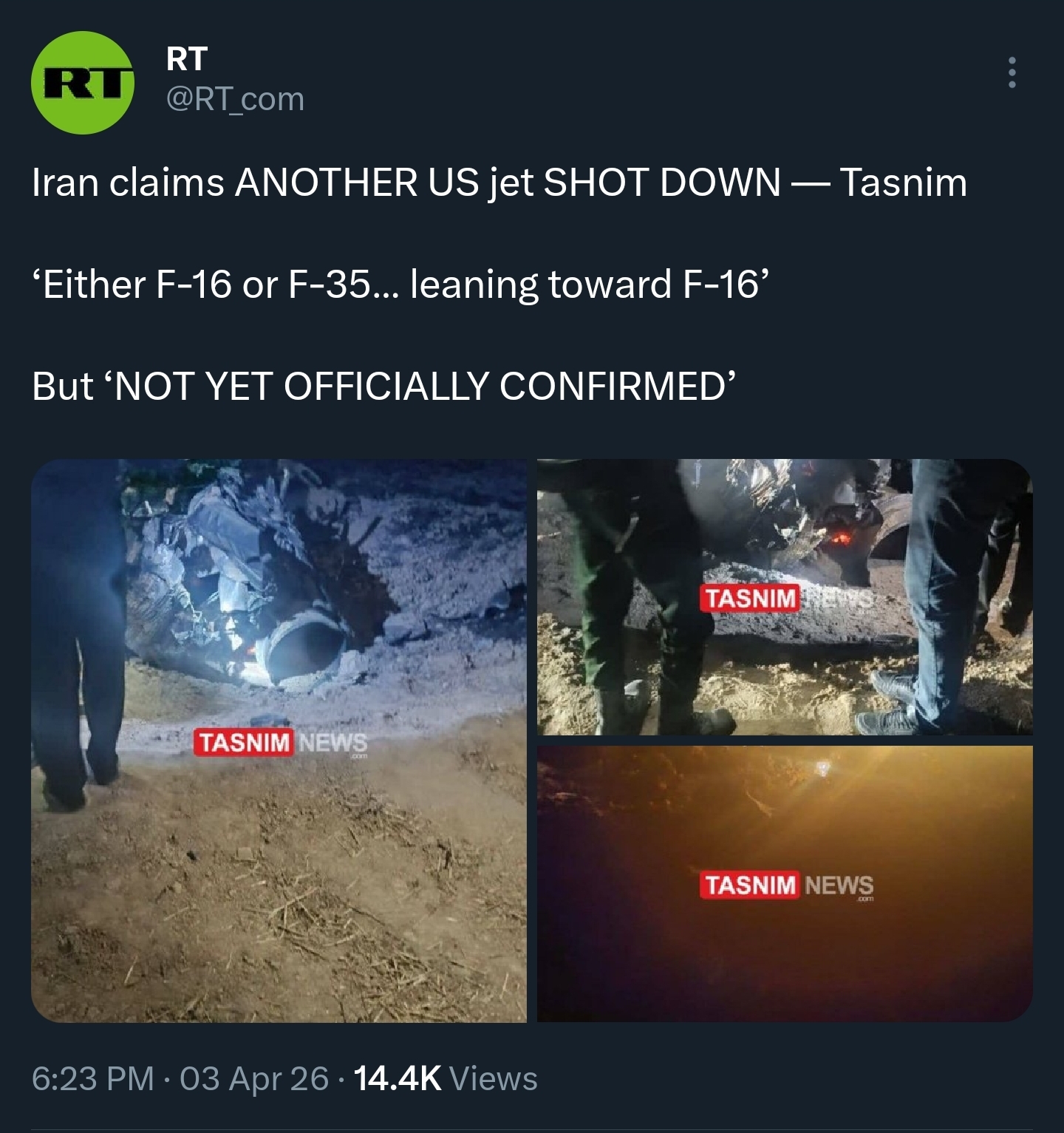The width and height of the screenshot is (1064, 1133).
Task: Open the RT green profile avatar
Action: 83,82
